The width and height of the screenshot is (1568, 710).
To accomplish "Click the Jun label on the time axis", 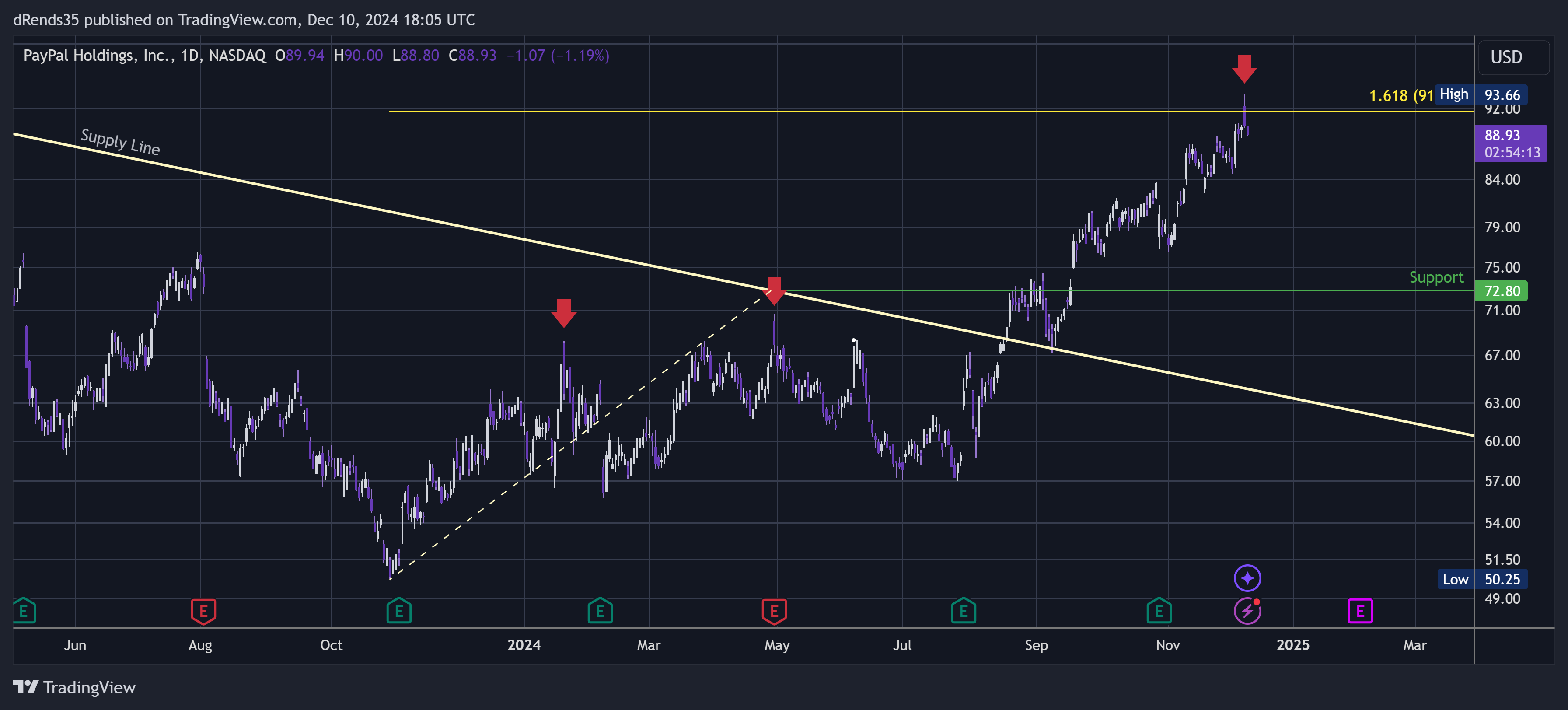I will coord(75,645).
